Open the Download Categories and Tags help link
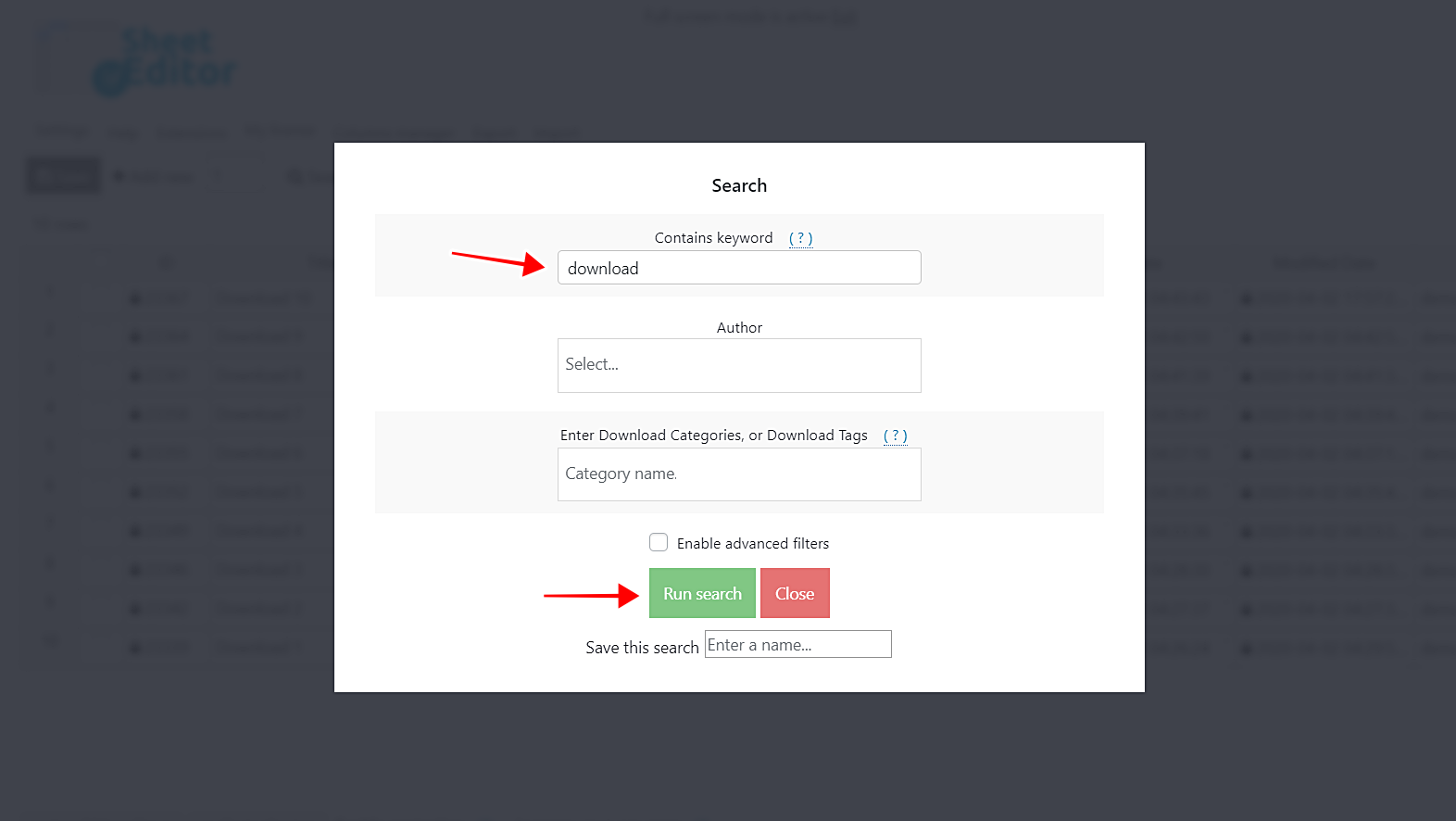Viewport: 1456px width, 821px height. pos(895,435)
